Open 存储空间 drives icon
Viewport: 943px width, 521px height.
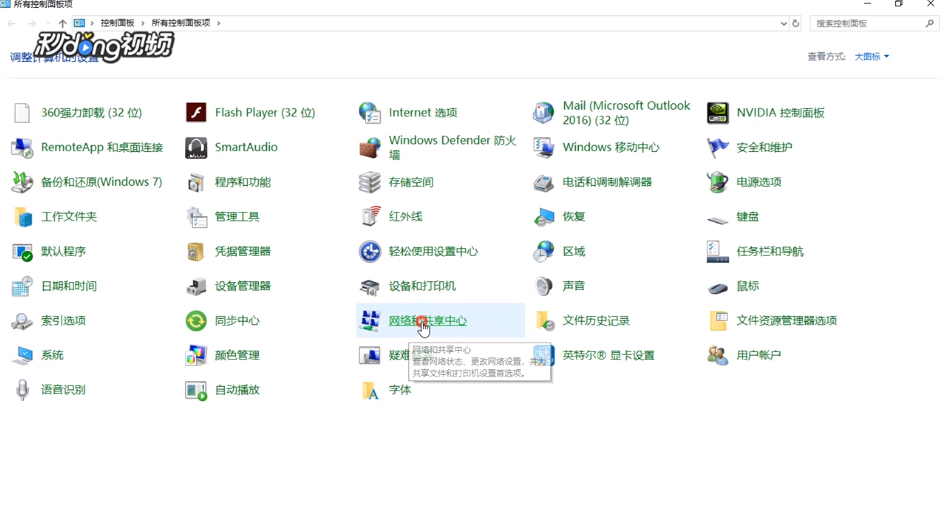(370, 182)
